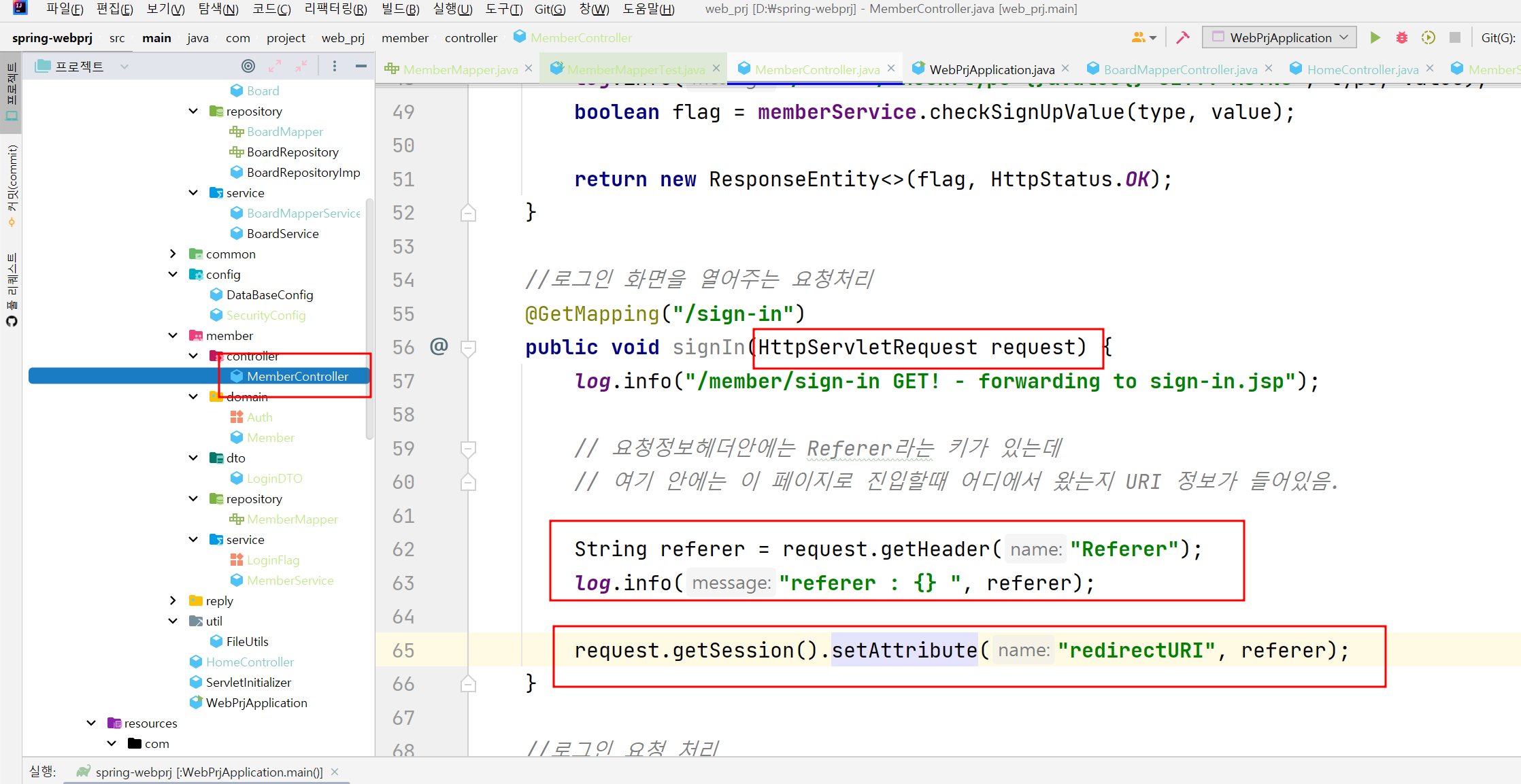
Task: Open the Git(G) menu
Action: (x=550, y=9)
